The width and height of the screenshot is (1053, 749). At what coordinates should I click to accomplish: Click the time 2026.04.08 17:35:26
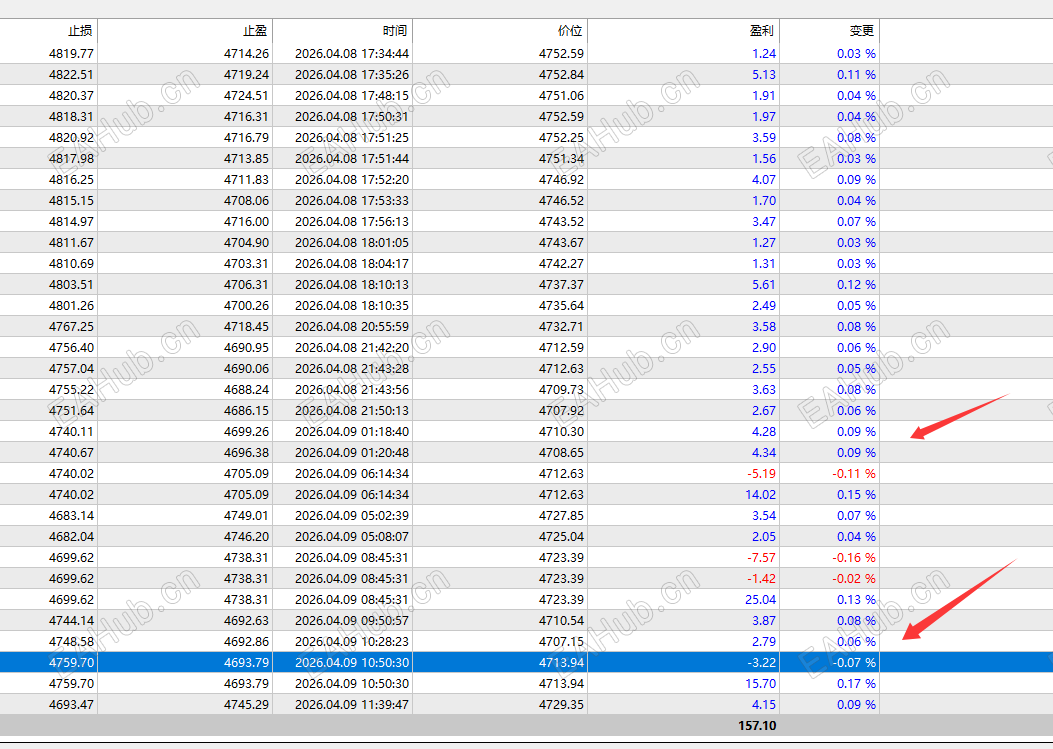tap(352, 75)
